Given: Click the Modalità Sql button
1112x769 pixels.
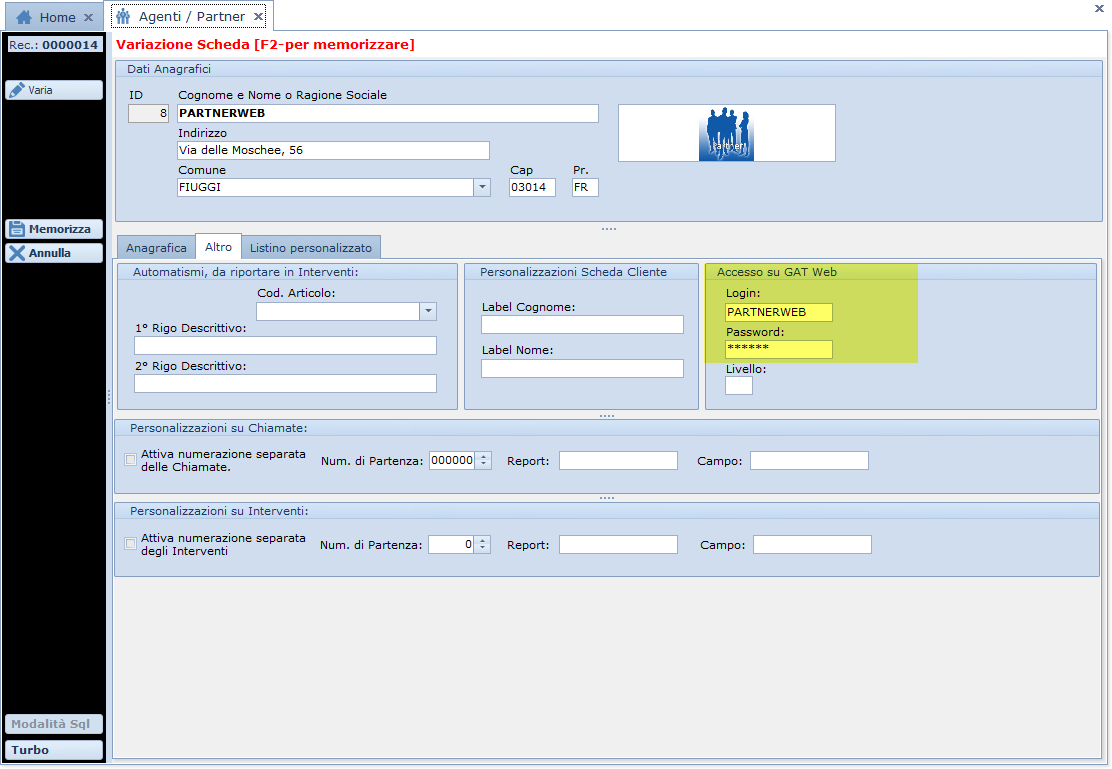Looking at the screenshot, I should pos(54,724).
